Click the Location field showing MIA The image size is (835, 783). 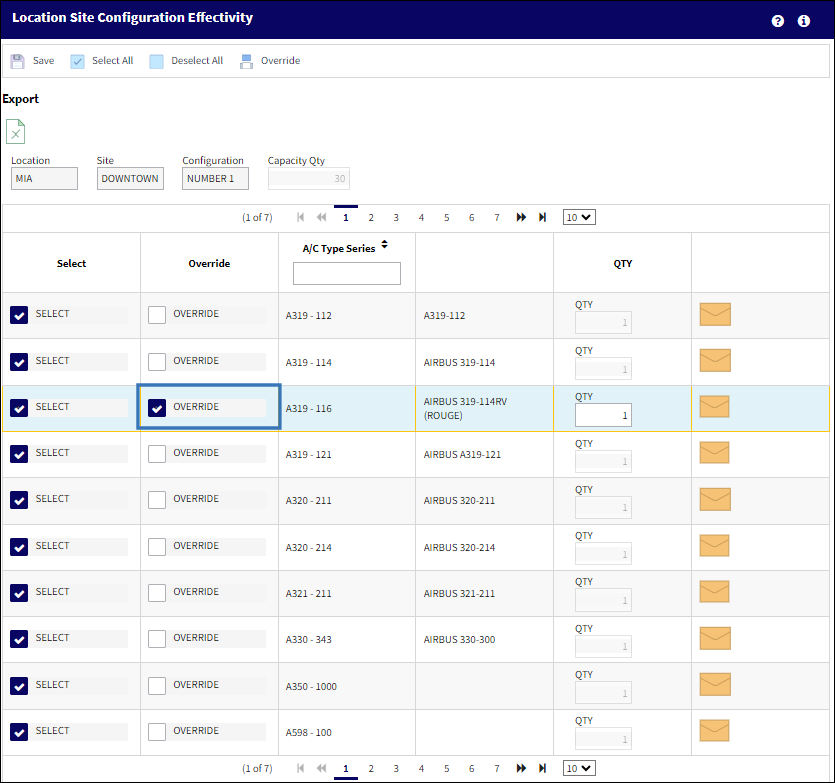[44, 178]
